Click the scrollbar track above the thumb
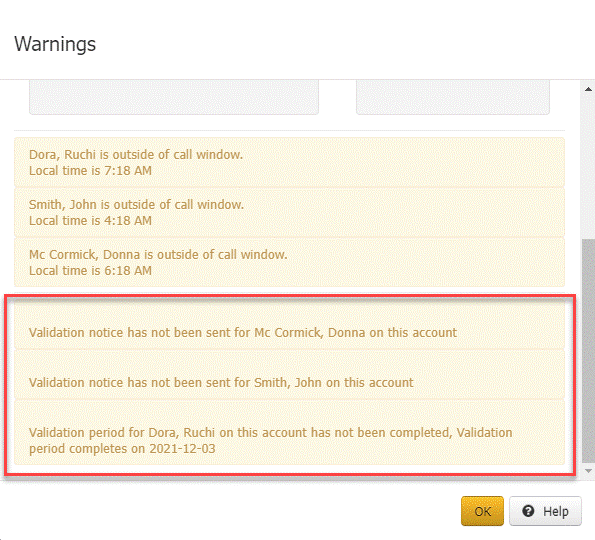Image resolution: width=595 pixels, height=540 pixels. (x=588, y=167)
